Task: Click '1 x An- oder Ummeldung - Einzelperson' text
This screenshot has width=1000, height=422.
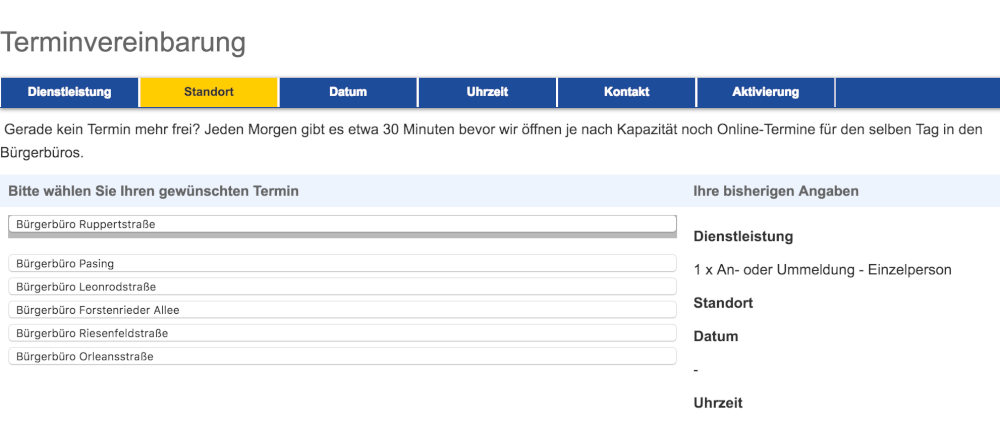Action: tap(822, 270)
